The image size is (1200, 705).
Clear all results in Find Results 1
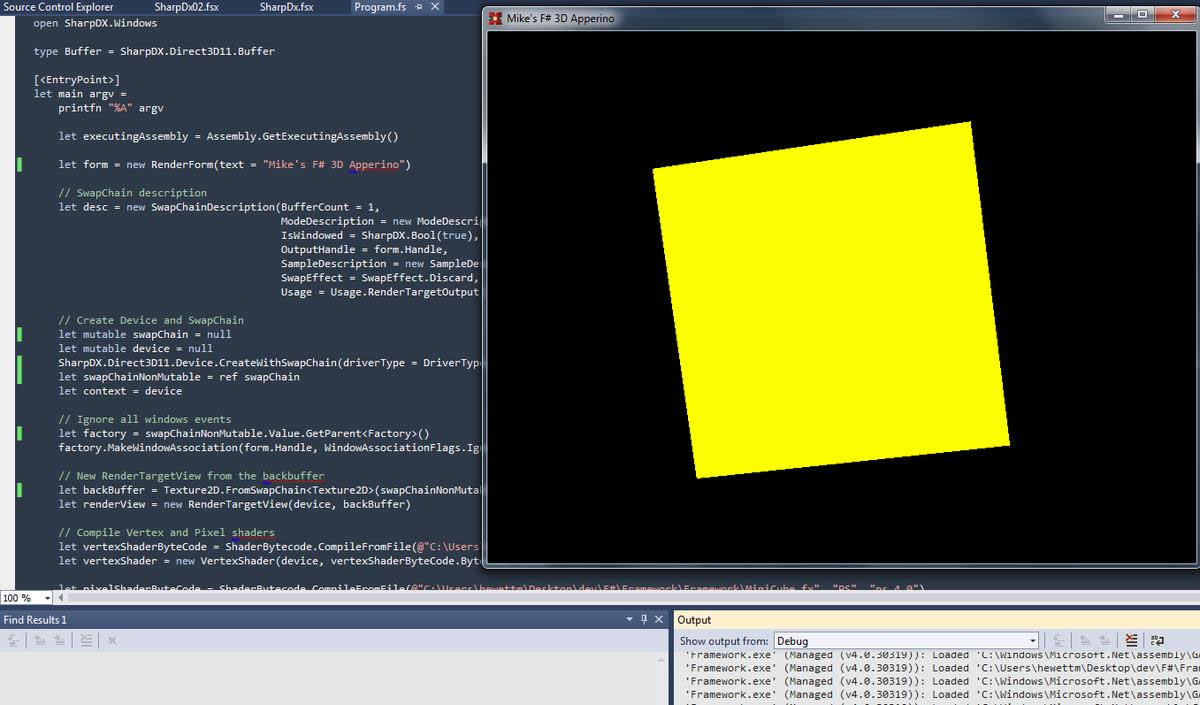tap(87, 641)
